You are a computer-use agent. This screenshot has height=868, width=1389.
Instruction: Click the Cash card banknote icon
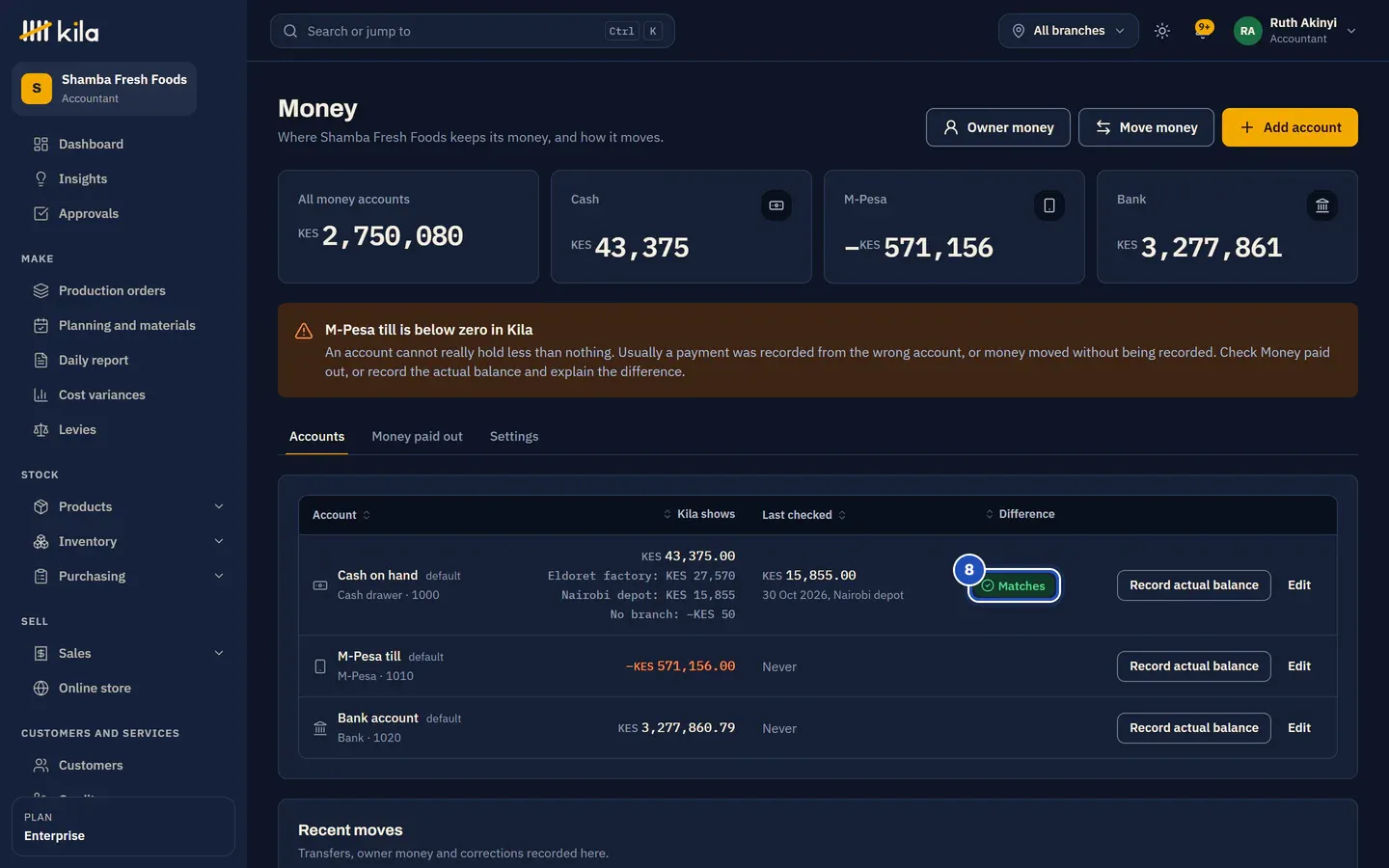(776, 205)
